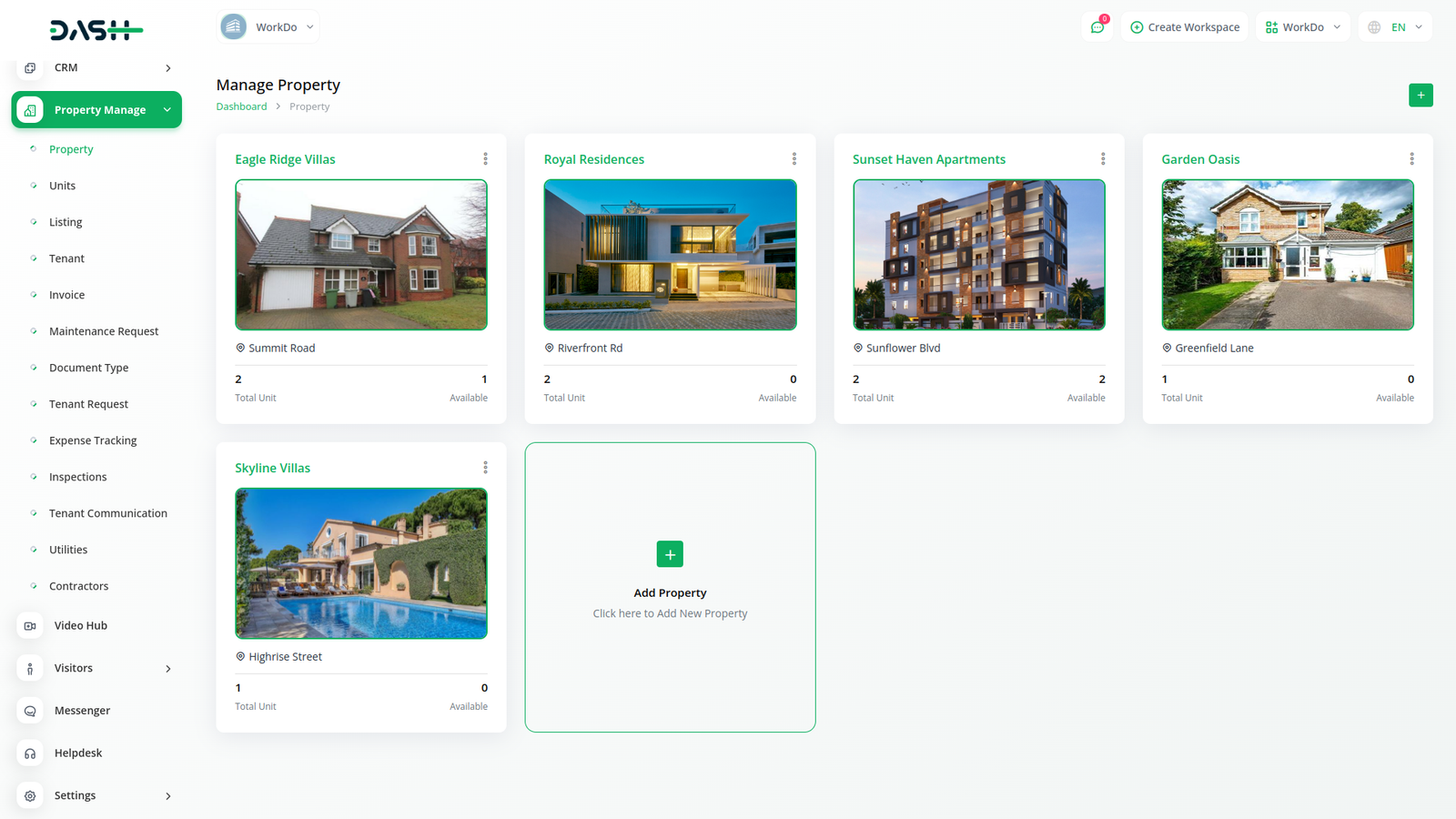Click the Video Hub sidebar icon
Image resolution: width=1456 pixels, height=819 pixels.
pyautogui.click(x=30, y=626)
